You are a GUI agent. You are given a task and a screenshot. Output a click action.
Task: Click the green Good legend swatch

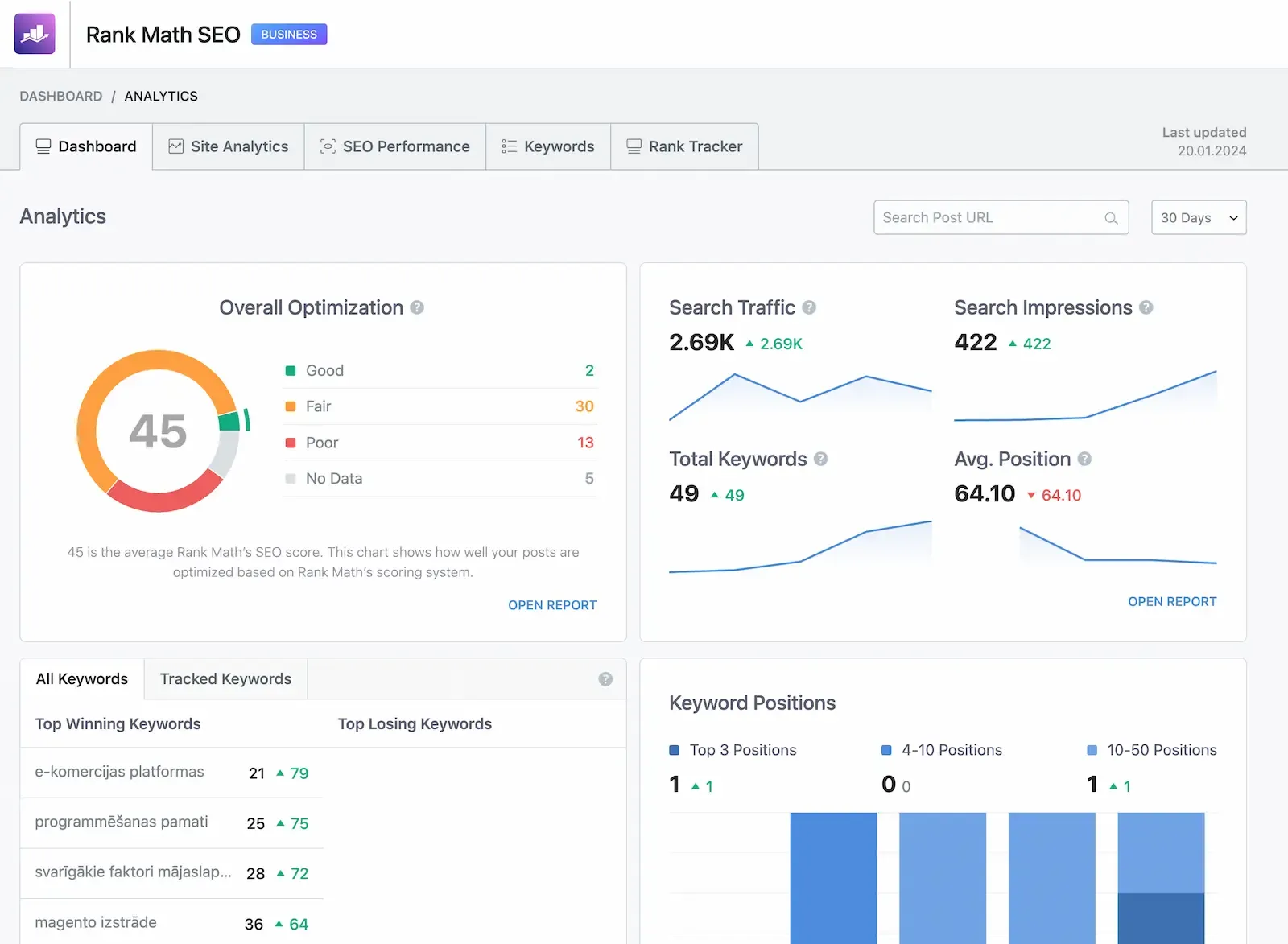click(x=291, y=370)
